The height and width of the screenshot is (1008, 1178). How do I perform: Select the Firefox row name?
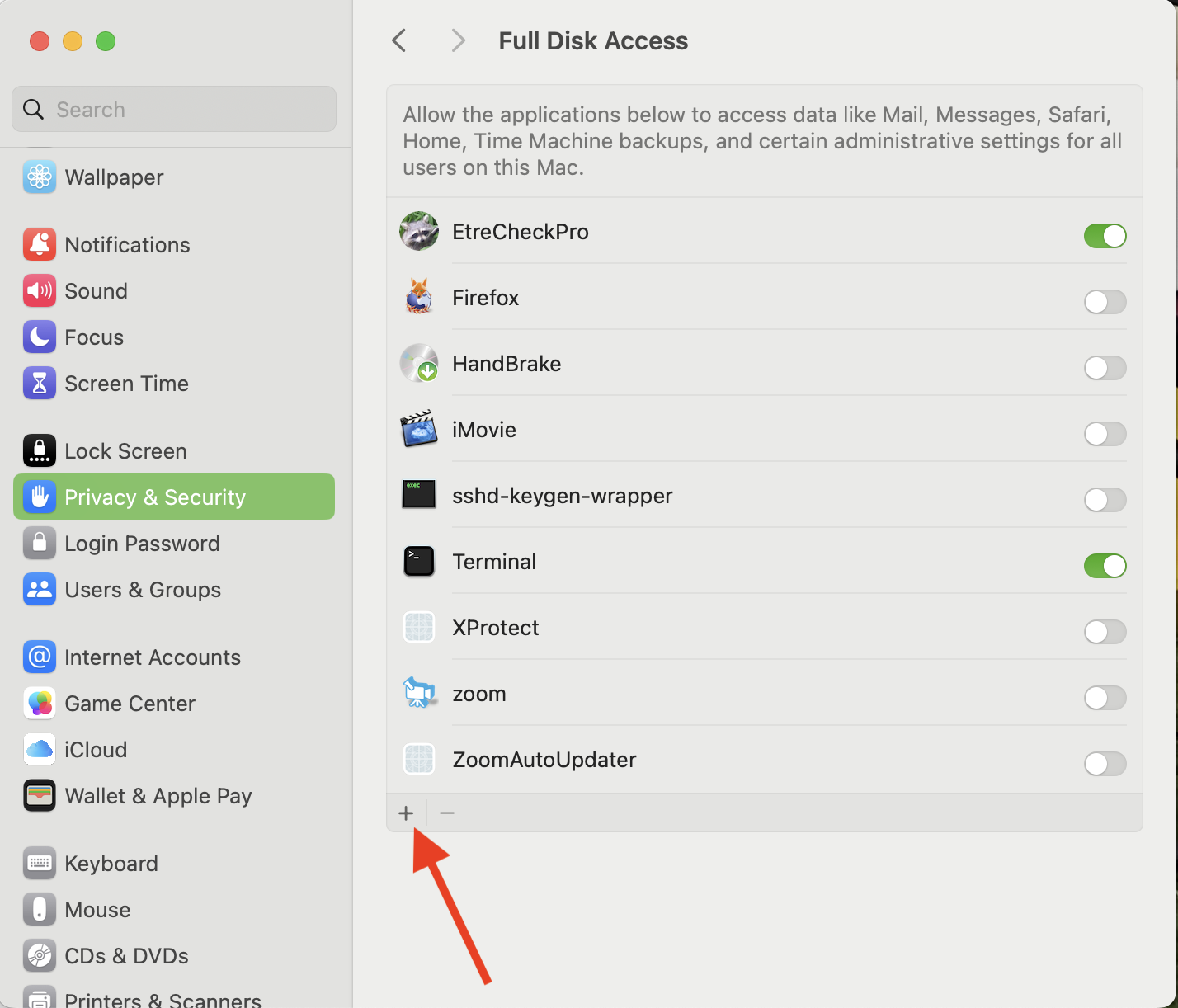coord(486,298)
